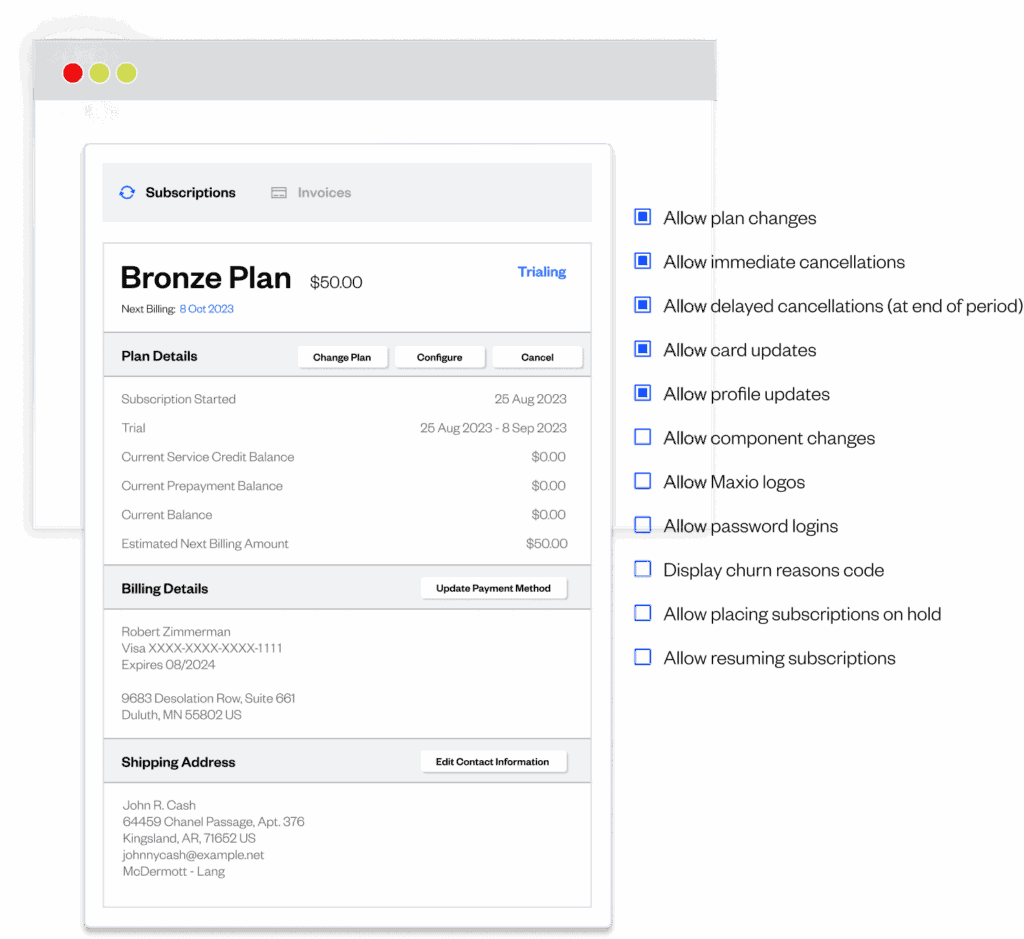
Task: Enable Allow Maxio logos
Action: pos(643,481)
